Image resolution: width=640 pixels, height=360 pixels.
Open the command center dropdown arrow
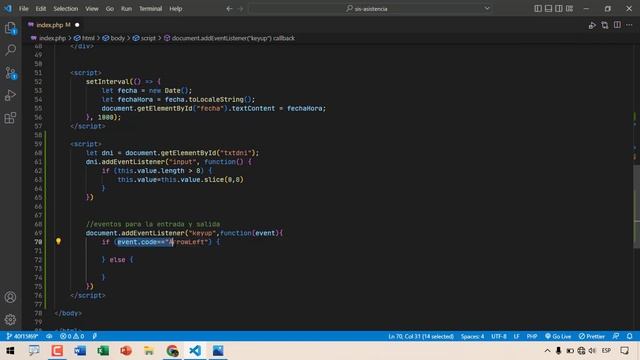click(487, 9)
